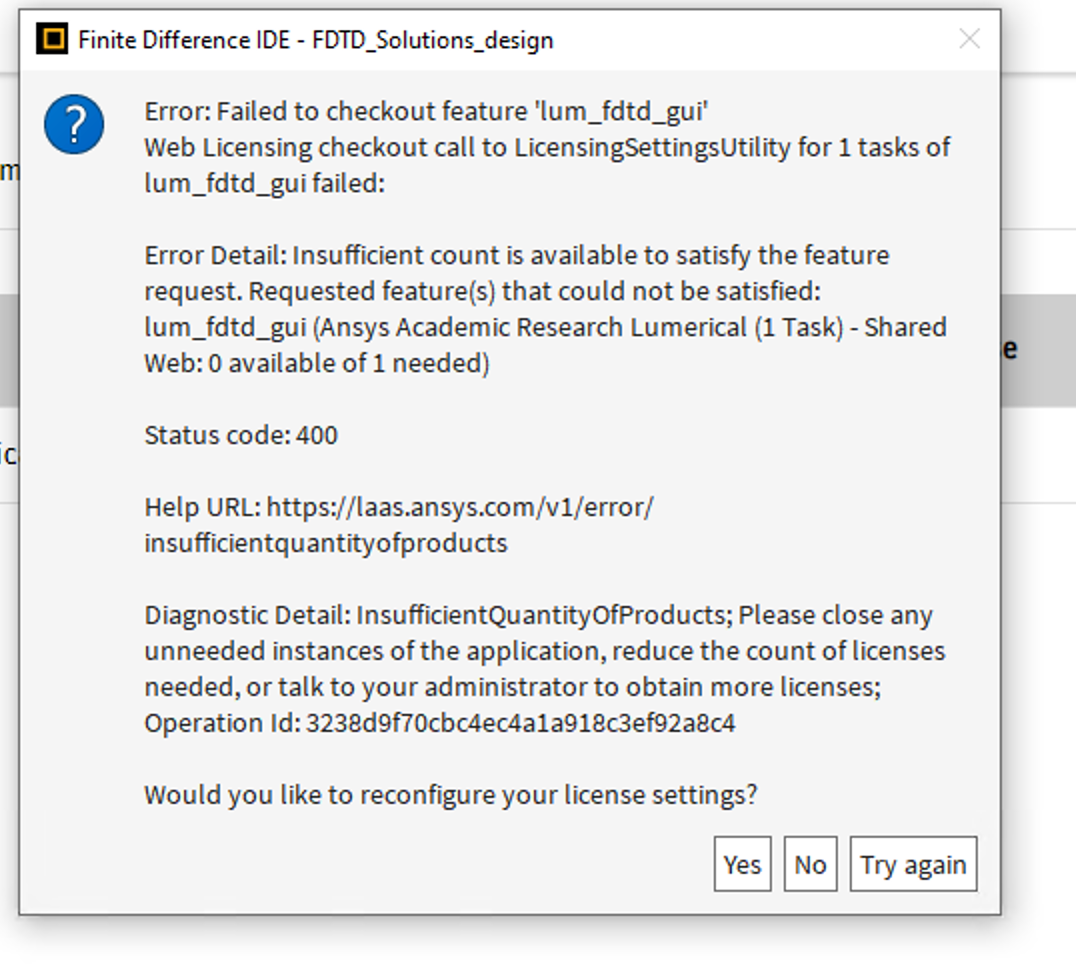Image resolution: width=1076 pixels, height=974 pixels.
Task: Click the Yes button to reconfigure licenses
Action: click(x=742, y=864)
